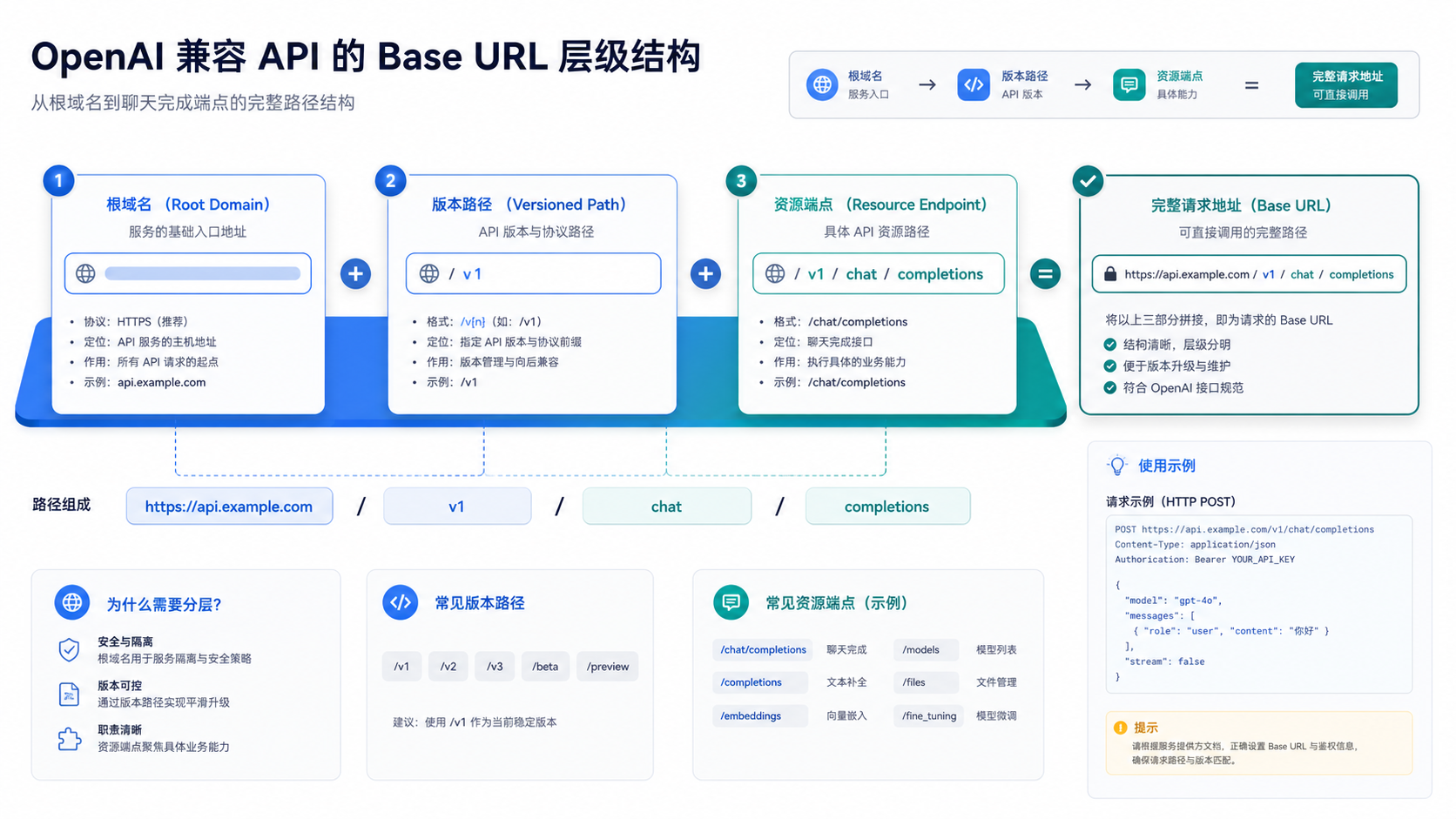The image size is (1456, 819).
Task: Select the /v3 version chip
Action: (495, 667)
